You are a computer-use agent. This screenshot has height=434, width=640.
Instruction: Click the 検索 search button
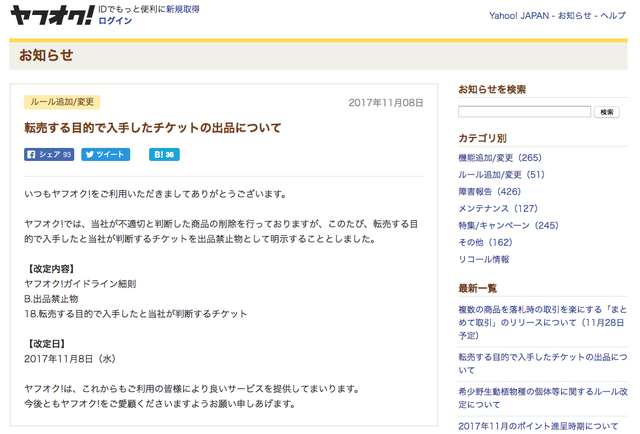[607, 112]
